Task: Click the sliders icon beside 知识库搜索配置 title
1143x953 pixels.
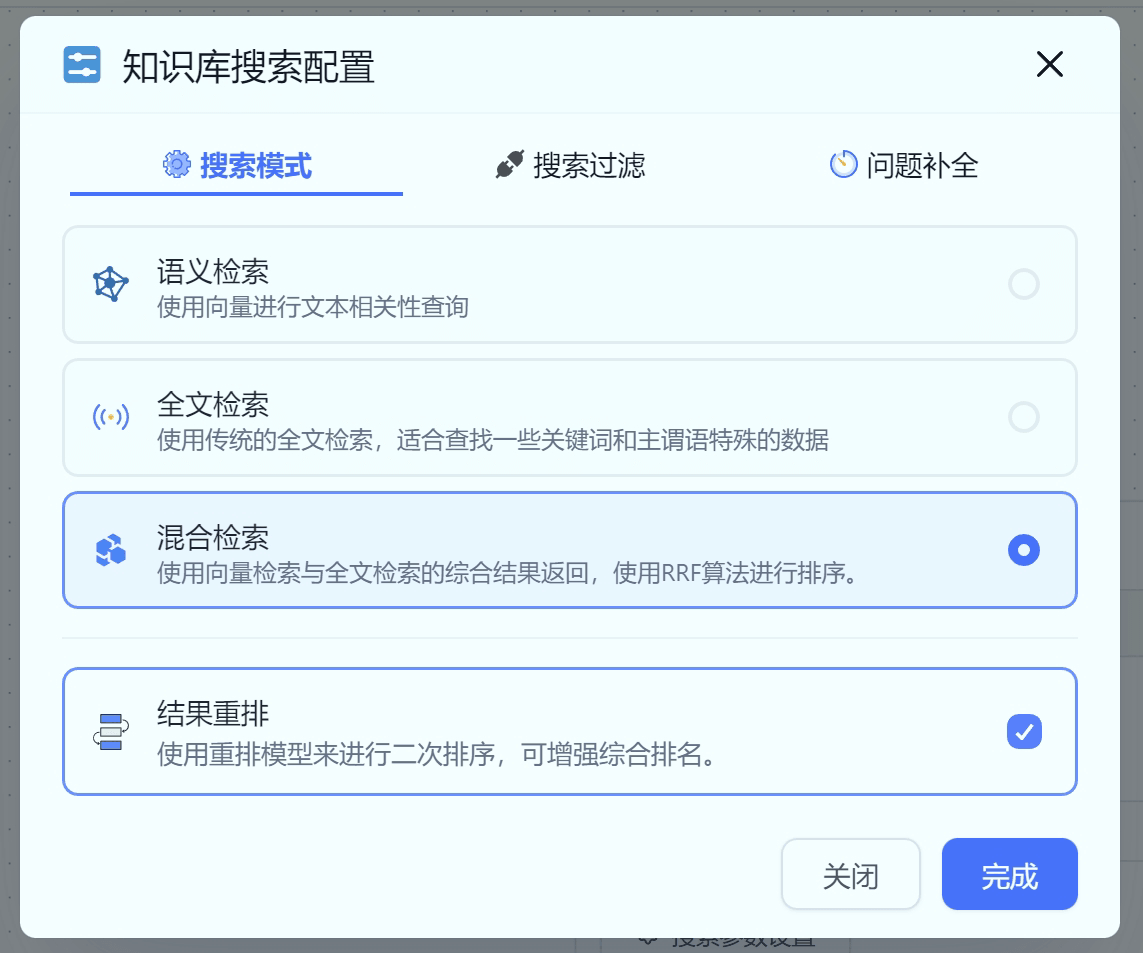Action: (82, 65)
